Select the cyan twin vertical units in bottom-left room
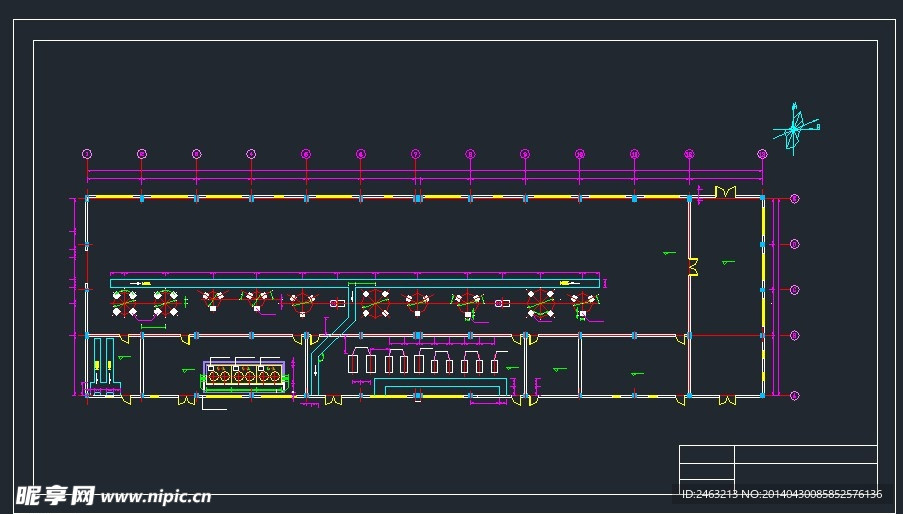Viewport: 903px width, 514px height. click(100, 364)
